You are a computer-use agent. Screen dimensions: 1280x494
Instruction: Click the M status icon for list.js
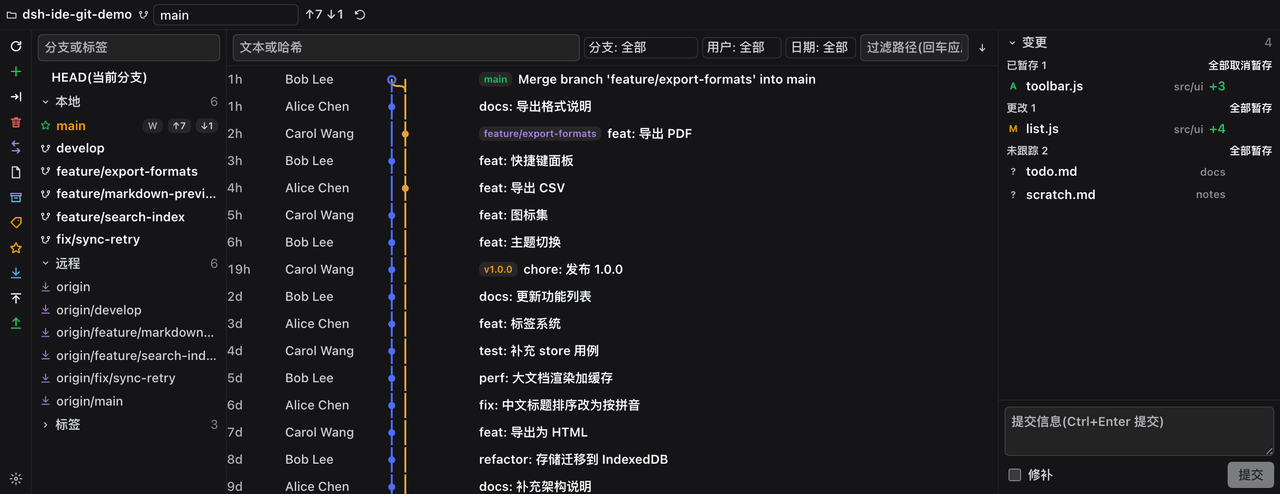click(1013, 129)
